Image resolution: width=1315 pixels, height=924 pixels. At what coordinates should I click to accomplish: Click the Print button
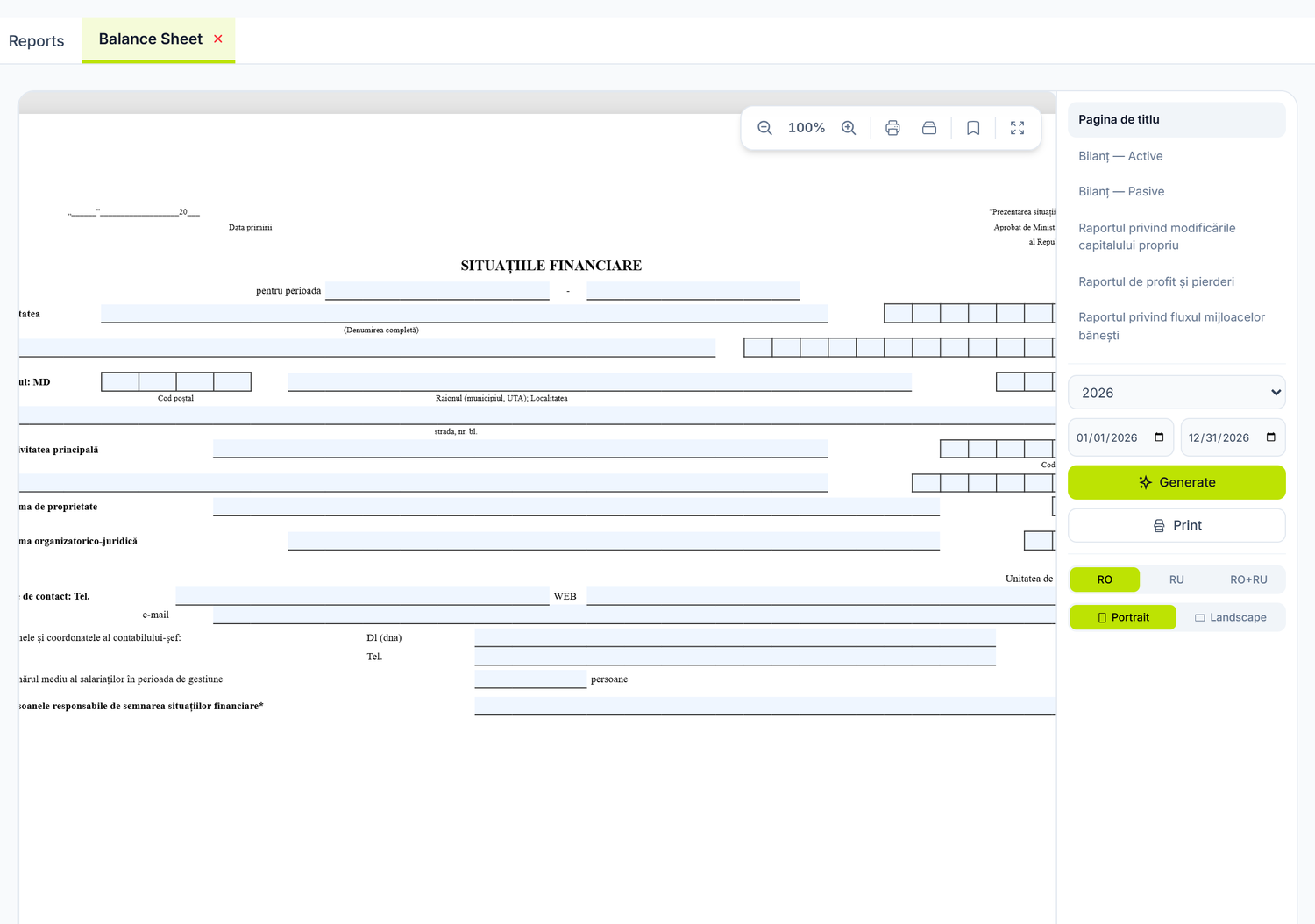[x=1176, y=525]
